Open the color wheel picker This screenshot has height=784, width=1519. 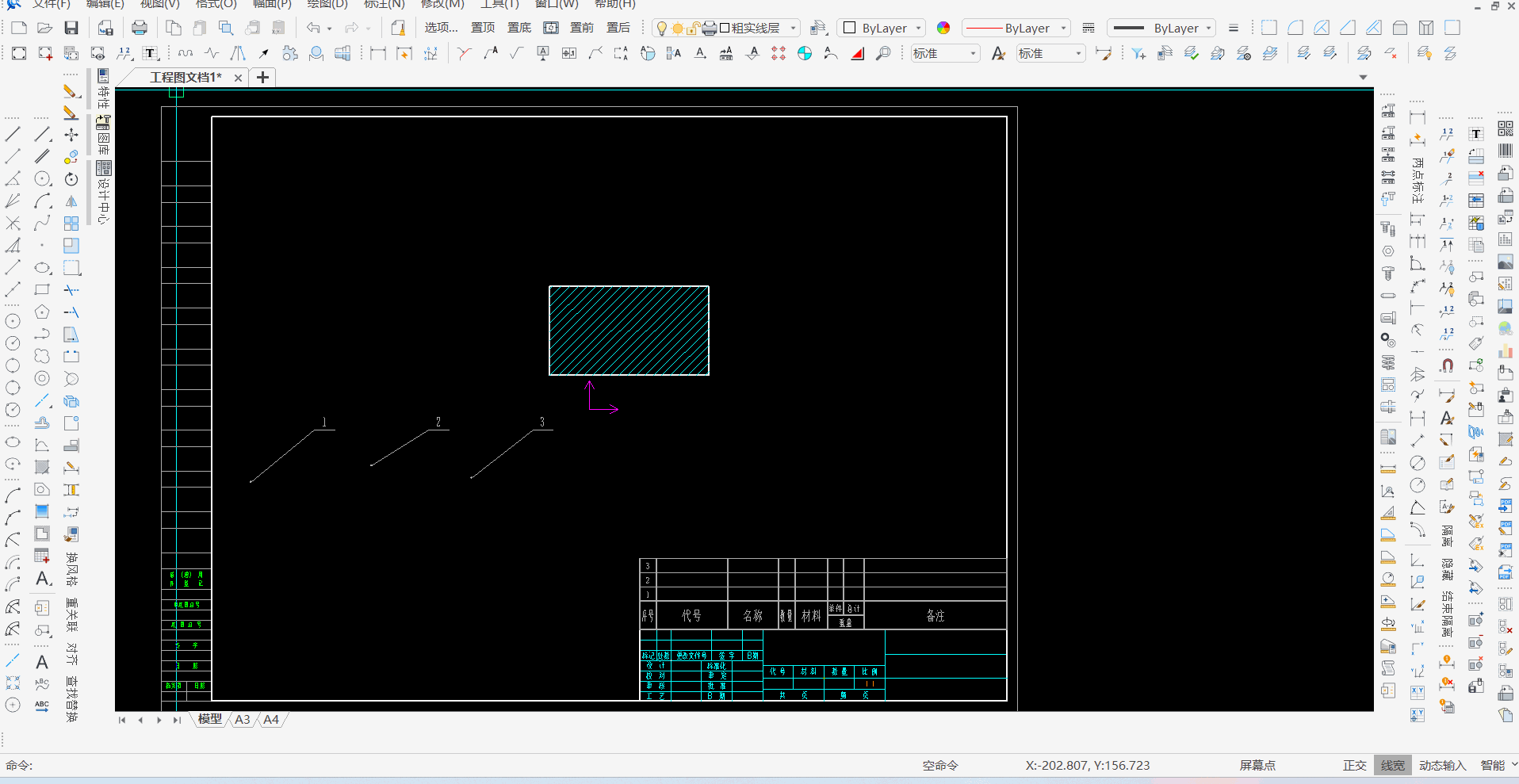pyautogui.click(x=943, y=28)
